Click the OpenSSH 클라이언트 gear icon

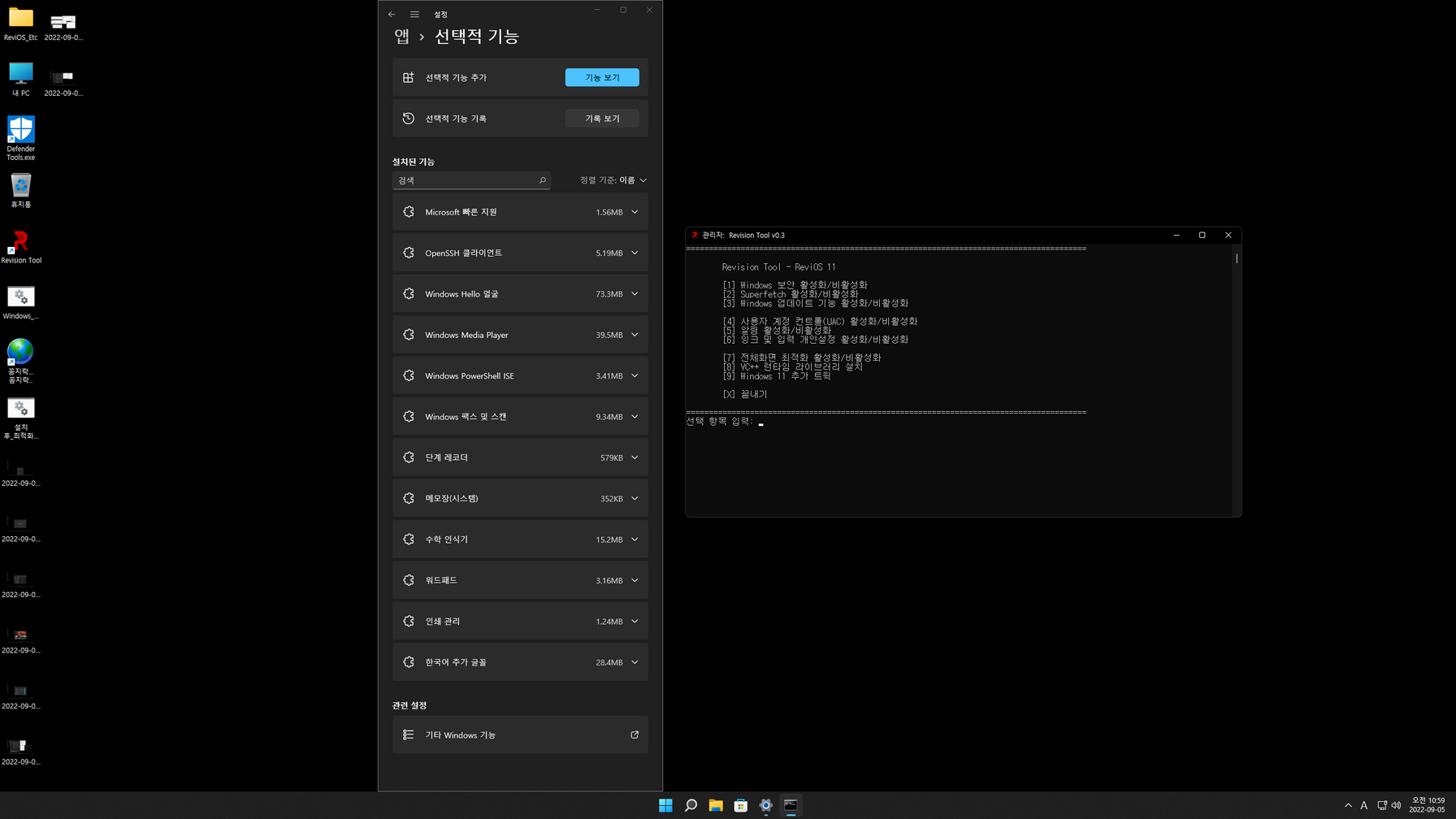409,253
